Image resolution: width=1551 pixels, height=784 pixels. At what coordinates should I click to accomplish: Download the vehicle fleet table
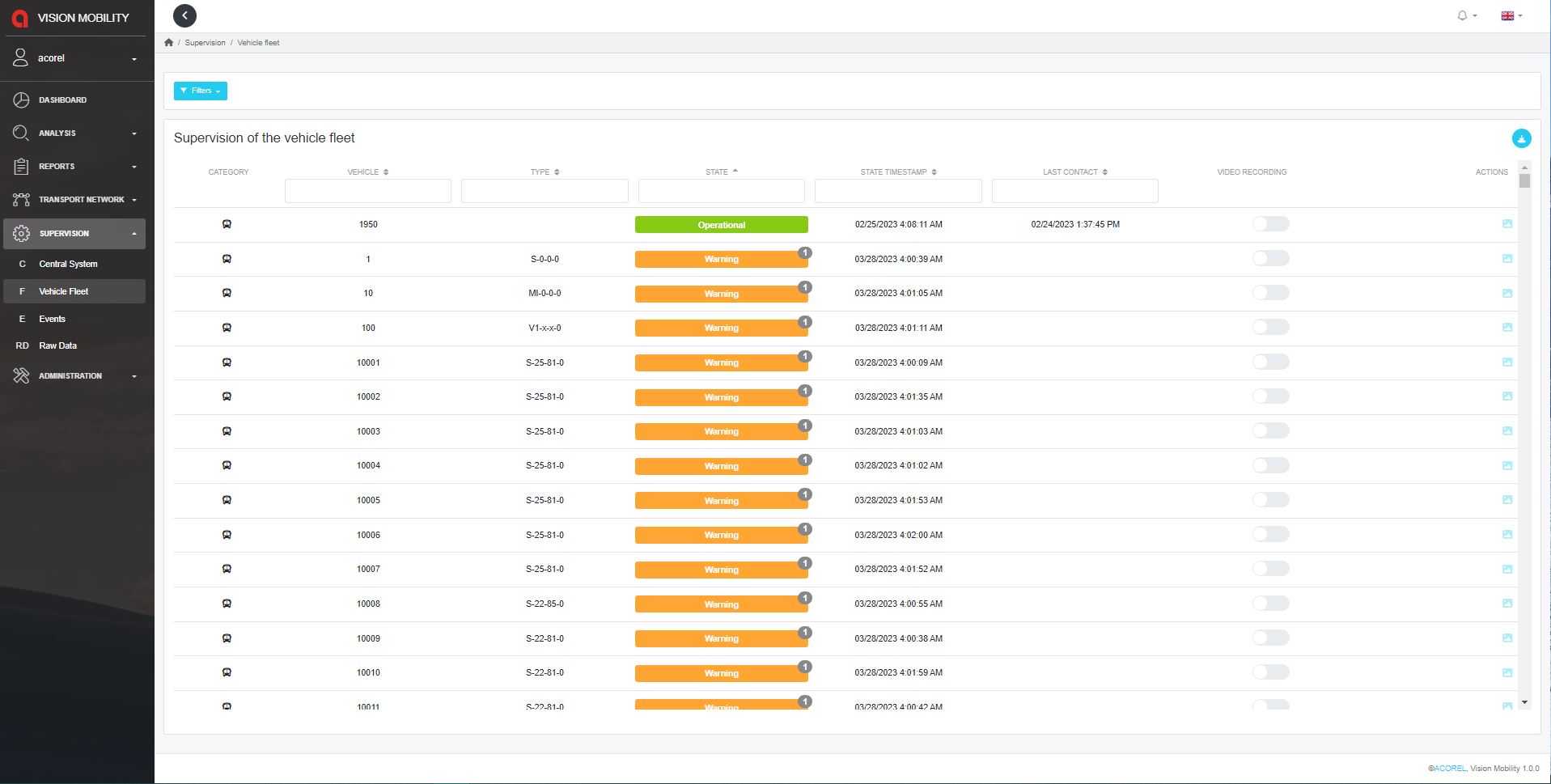(1521, 138)
